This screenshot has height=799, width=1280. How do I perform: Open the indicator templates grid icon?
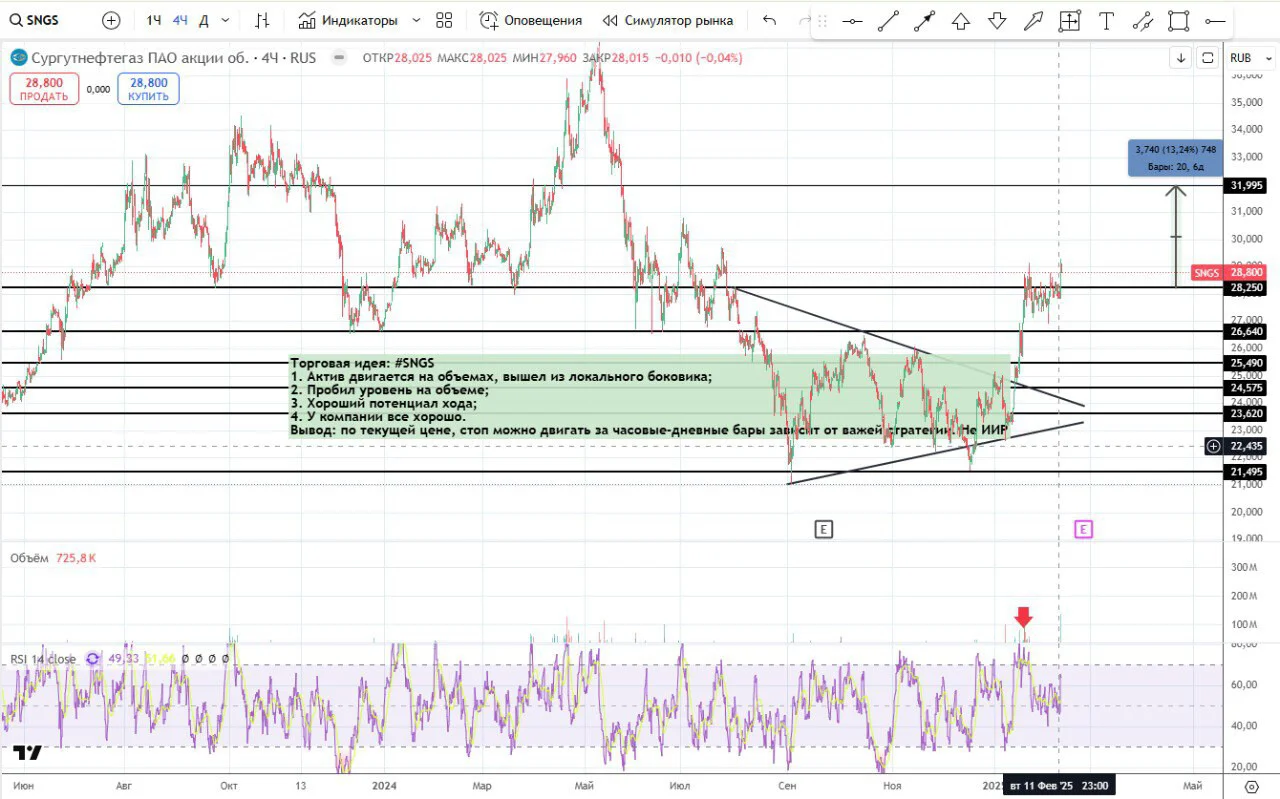tap(444, 20)
